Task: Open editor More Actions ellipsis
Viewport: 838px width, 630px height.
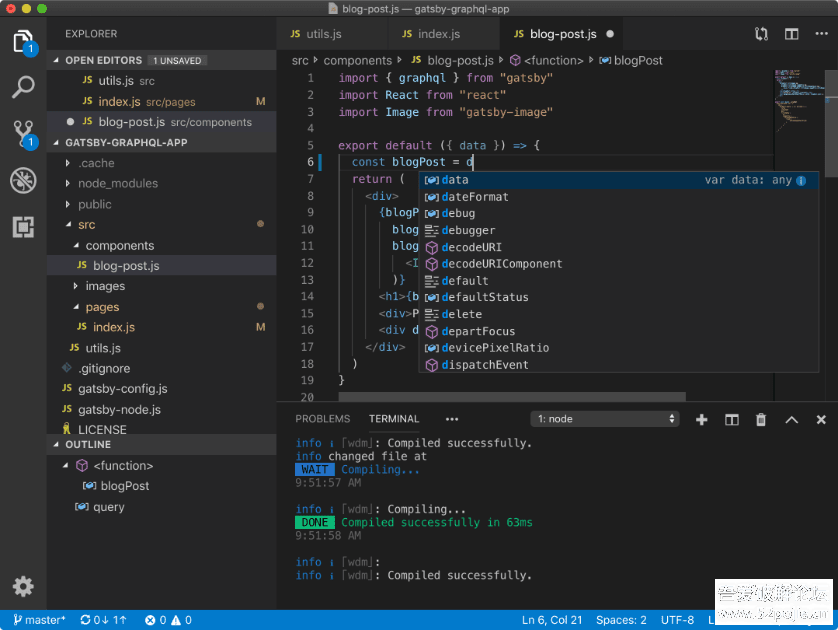Action: click(821, 34)
